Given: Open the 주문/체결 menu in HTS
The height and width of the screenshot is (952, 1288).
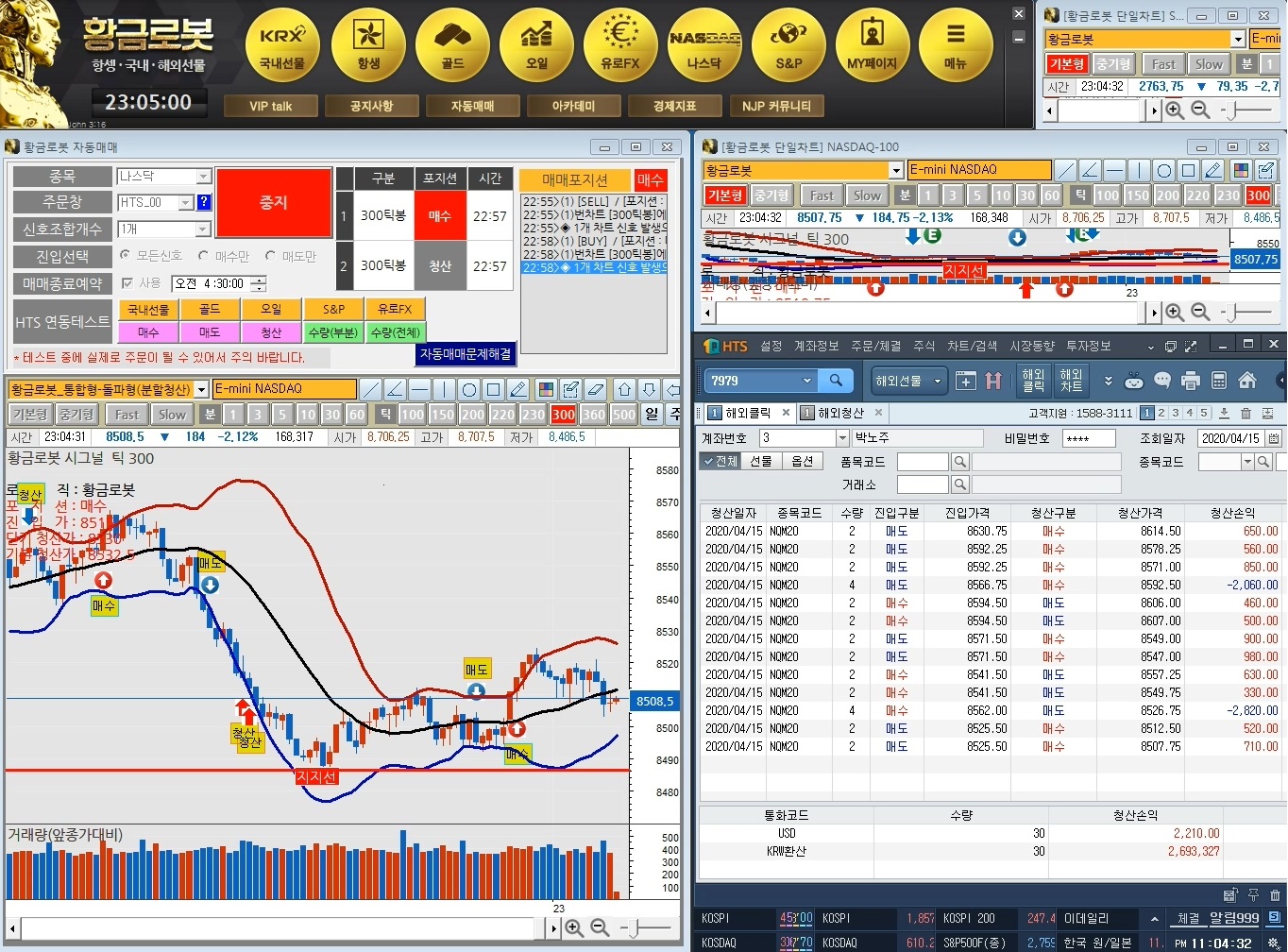Looking at the screenshot, I should [876, 347].
